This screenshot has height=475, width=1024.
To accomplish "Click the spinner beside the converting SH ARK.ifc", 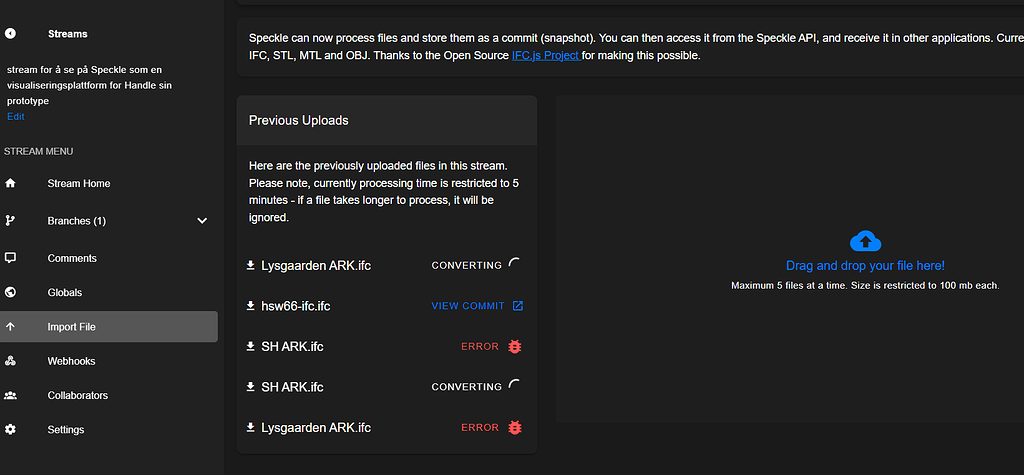I will pyautogui.click(x=515, y=386).
